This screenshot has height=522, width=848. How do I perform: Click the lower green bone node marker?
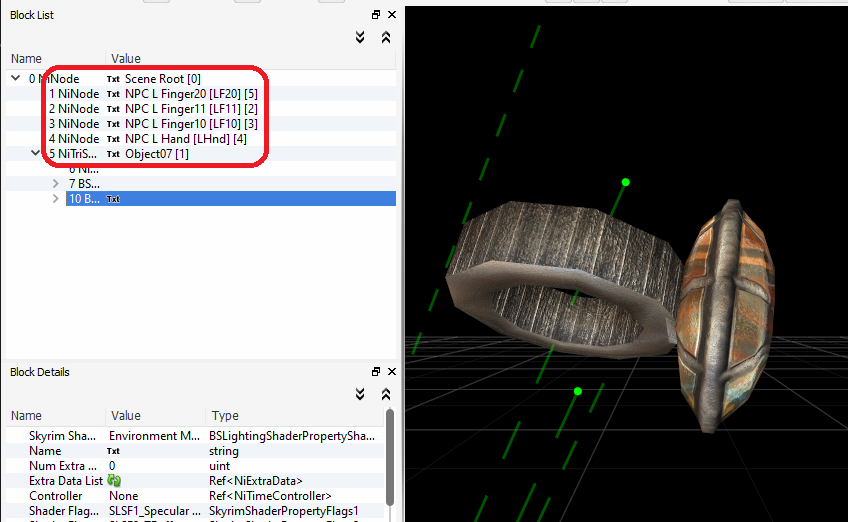[x=578, y=391]
